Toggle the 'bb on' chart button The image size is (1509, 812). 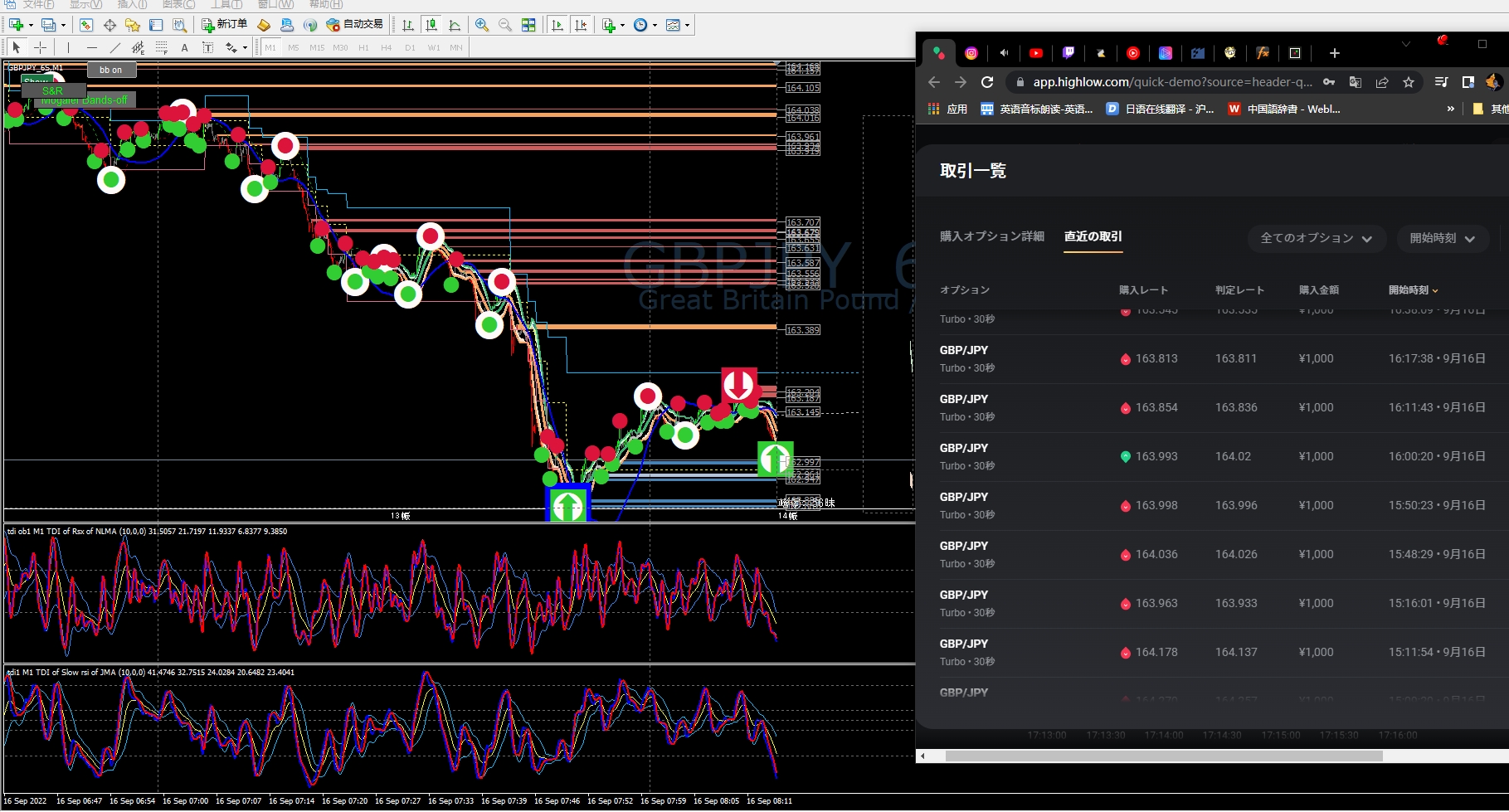(x=111, y=70)
